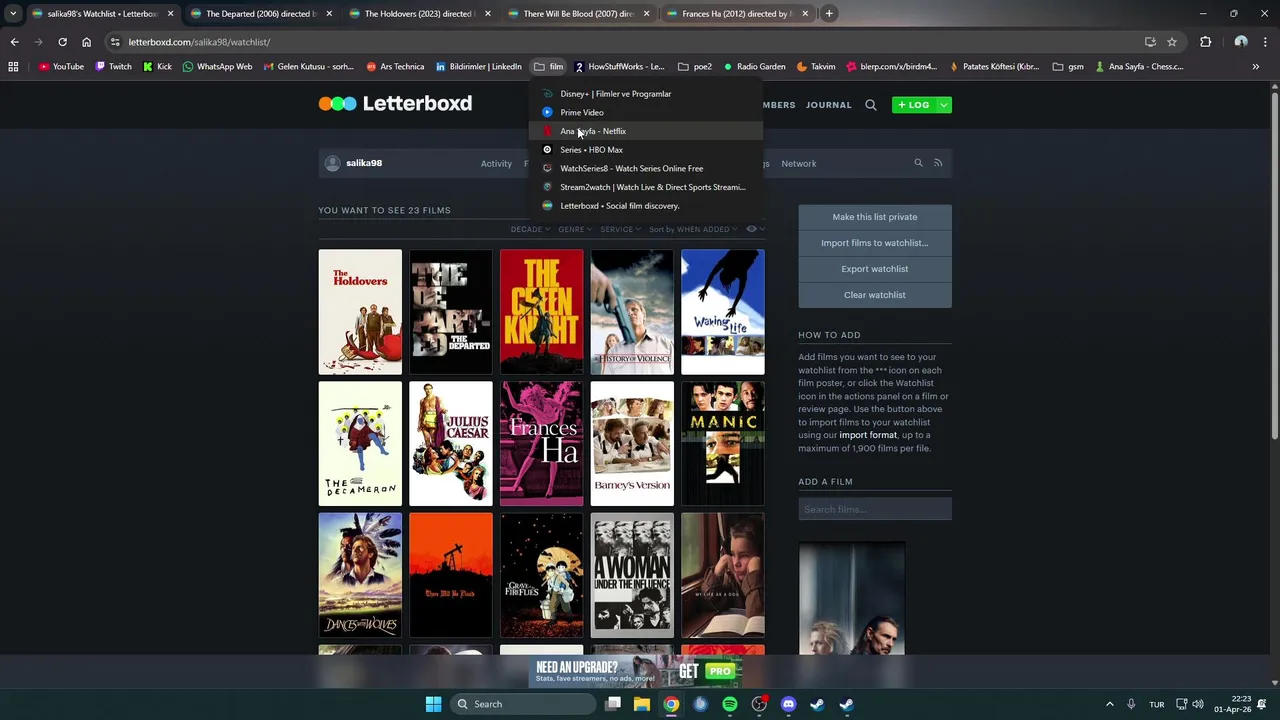The width and height of the screenshot is (1280, 720).
Task: Expand the SERVICE filter dropdown
Action: pyautogui.click(x=620, y=229)
